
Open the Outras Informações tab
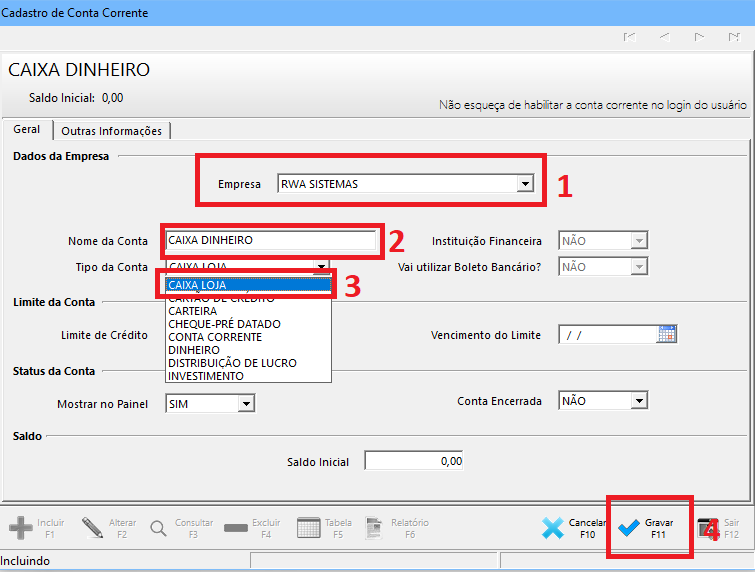click(x=111, y=131)
